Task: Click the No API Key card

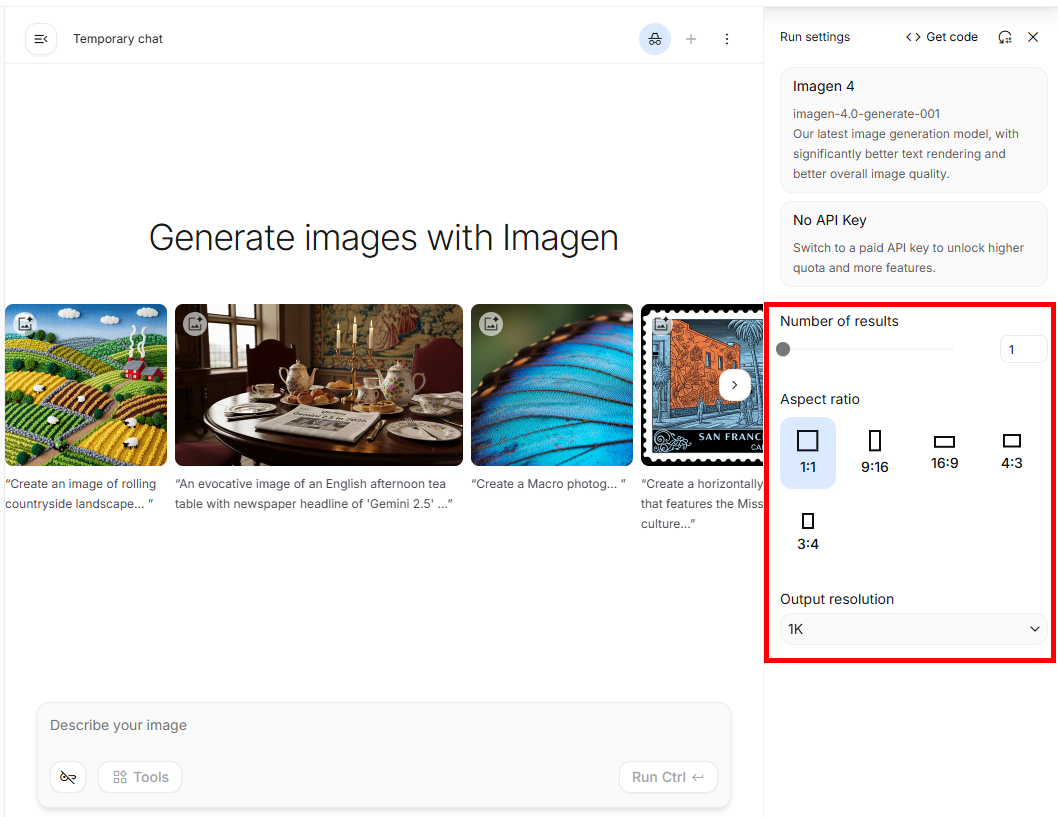Action: click(x=913, y=243)
